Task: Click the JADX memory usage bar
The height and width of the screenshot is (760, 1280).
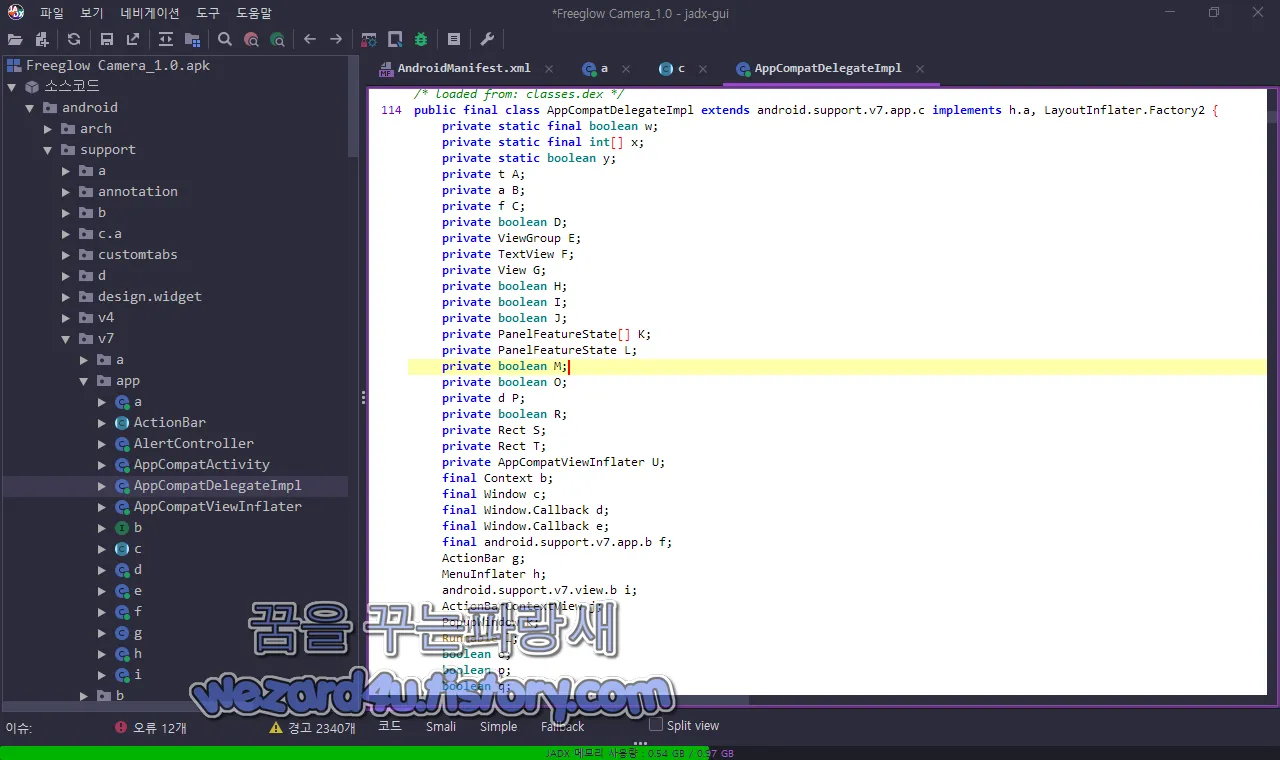Action: coord(640,753)
